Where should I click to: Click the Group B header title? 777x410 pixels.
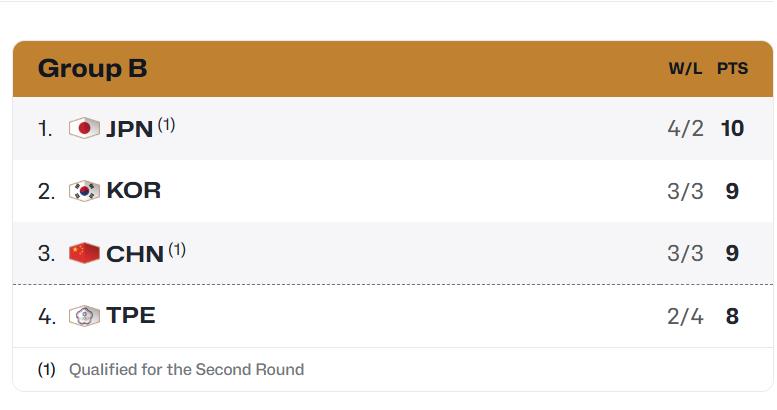click(93, 68)
